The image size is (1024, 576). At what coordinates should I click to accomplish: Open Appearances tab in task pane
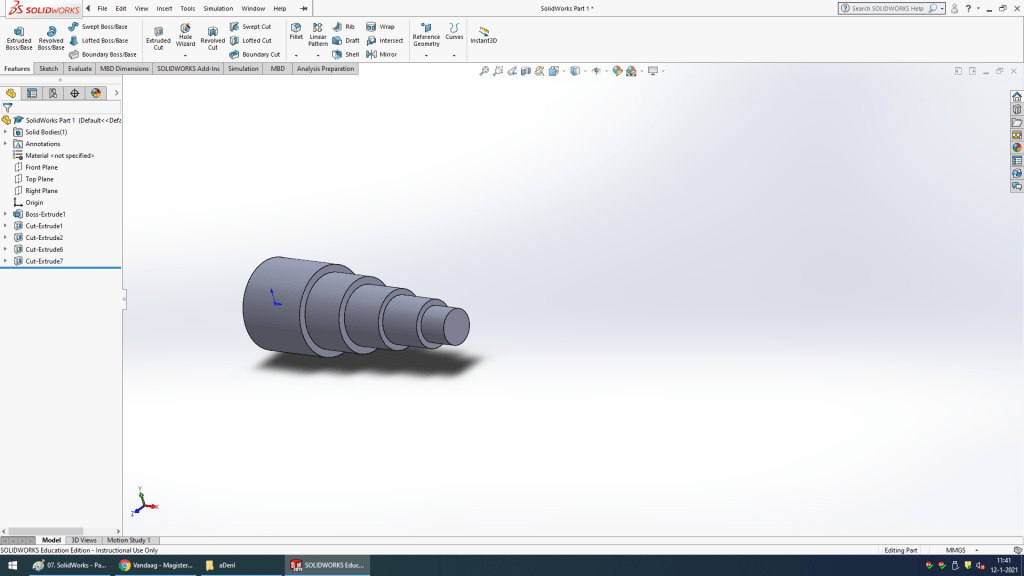[x=1016, y=147]
